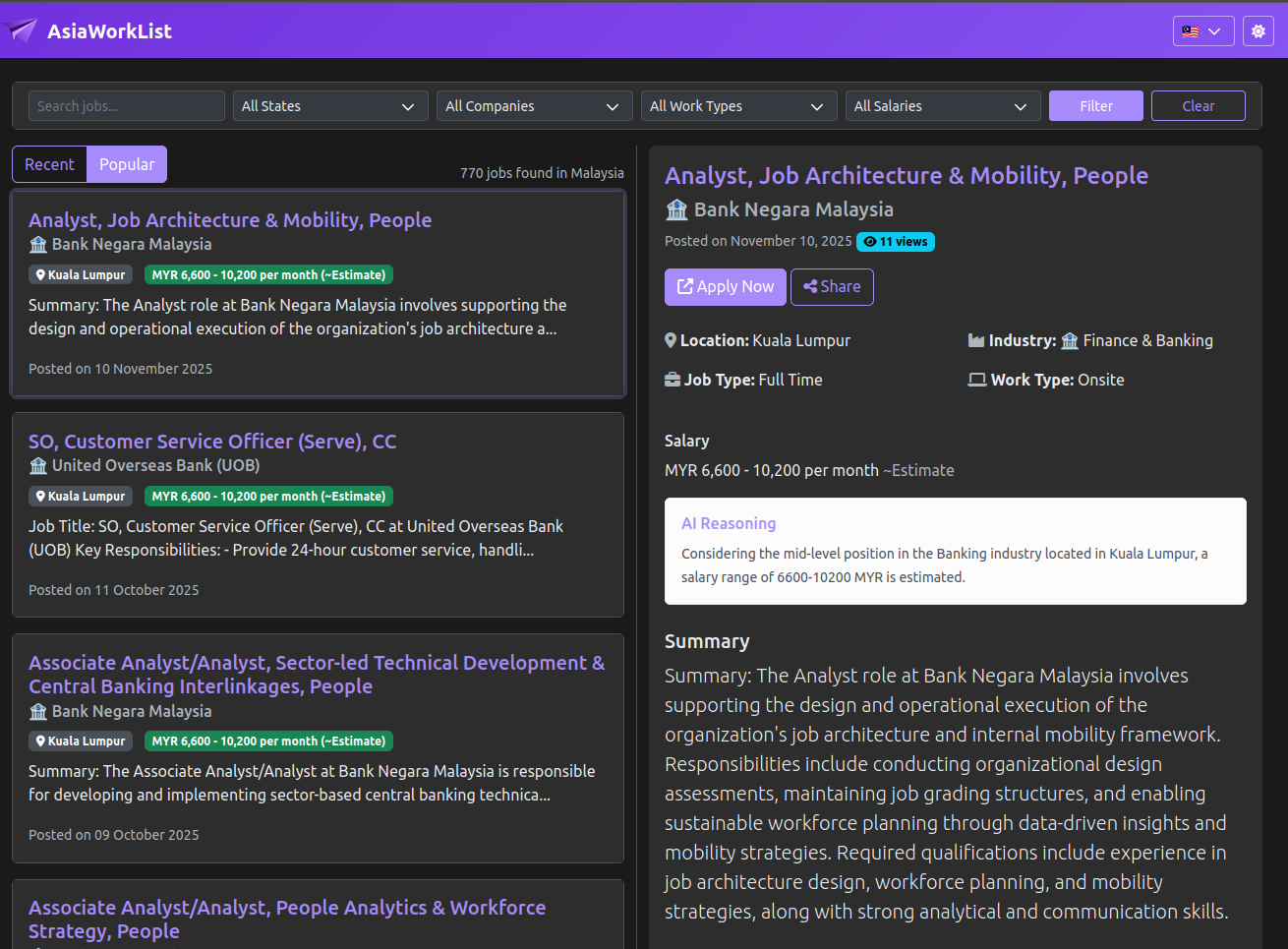
Task: Click Kuala Lumpur tag on Sector-led Technical Development card
Action: click(x=81, y=741)
